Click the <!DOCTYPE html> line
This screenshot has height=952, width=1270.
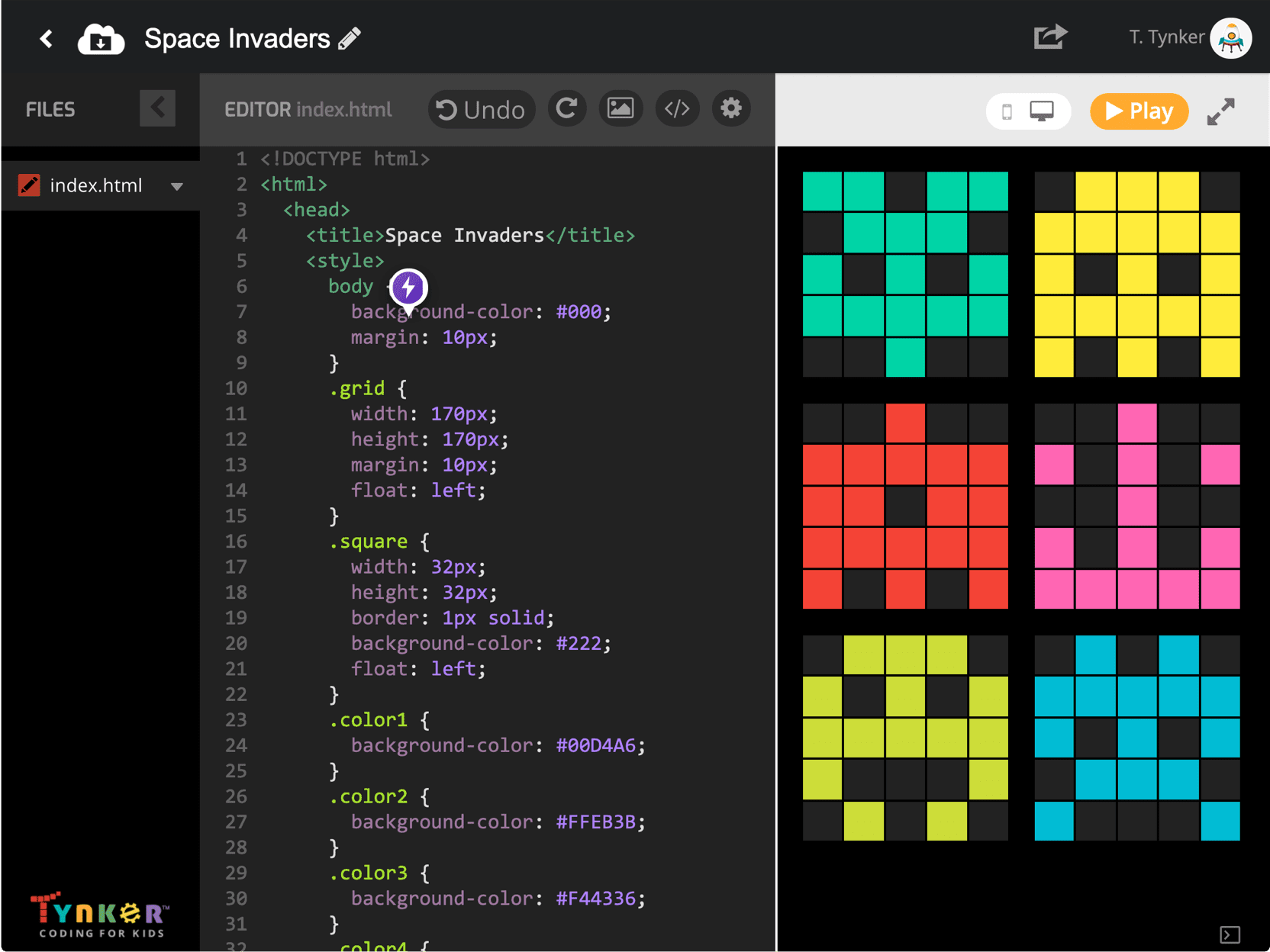click(x=345, y=159)
